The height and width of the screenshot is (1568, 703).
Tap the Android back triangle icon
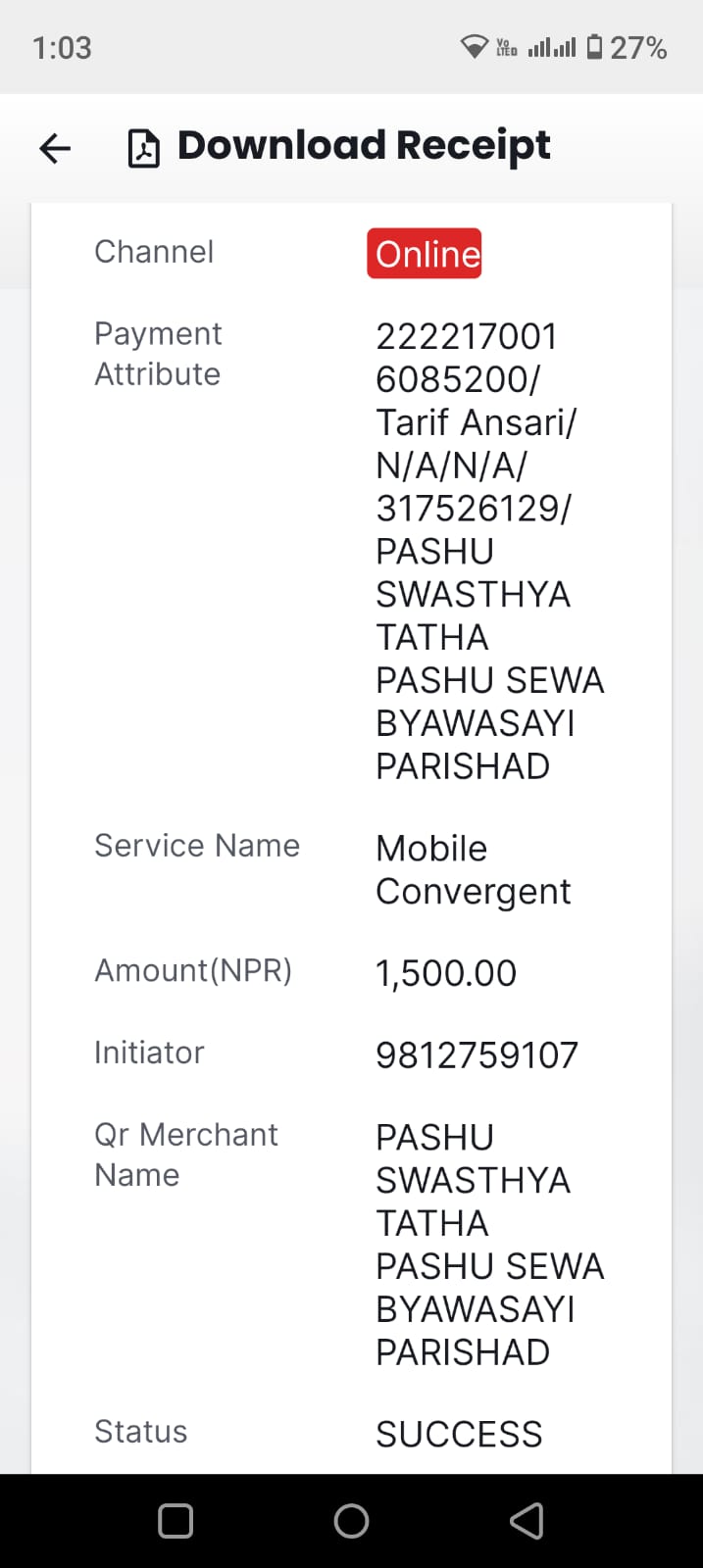point(527,1521)
